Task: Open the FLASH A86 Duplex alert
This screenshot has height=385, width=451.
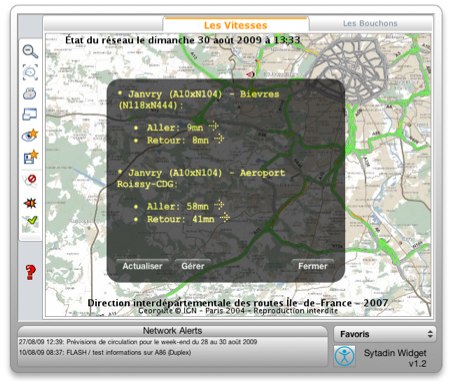Action: click(x=105, y=353)
